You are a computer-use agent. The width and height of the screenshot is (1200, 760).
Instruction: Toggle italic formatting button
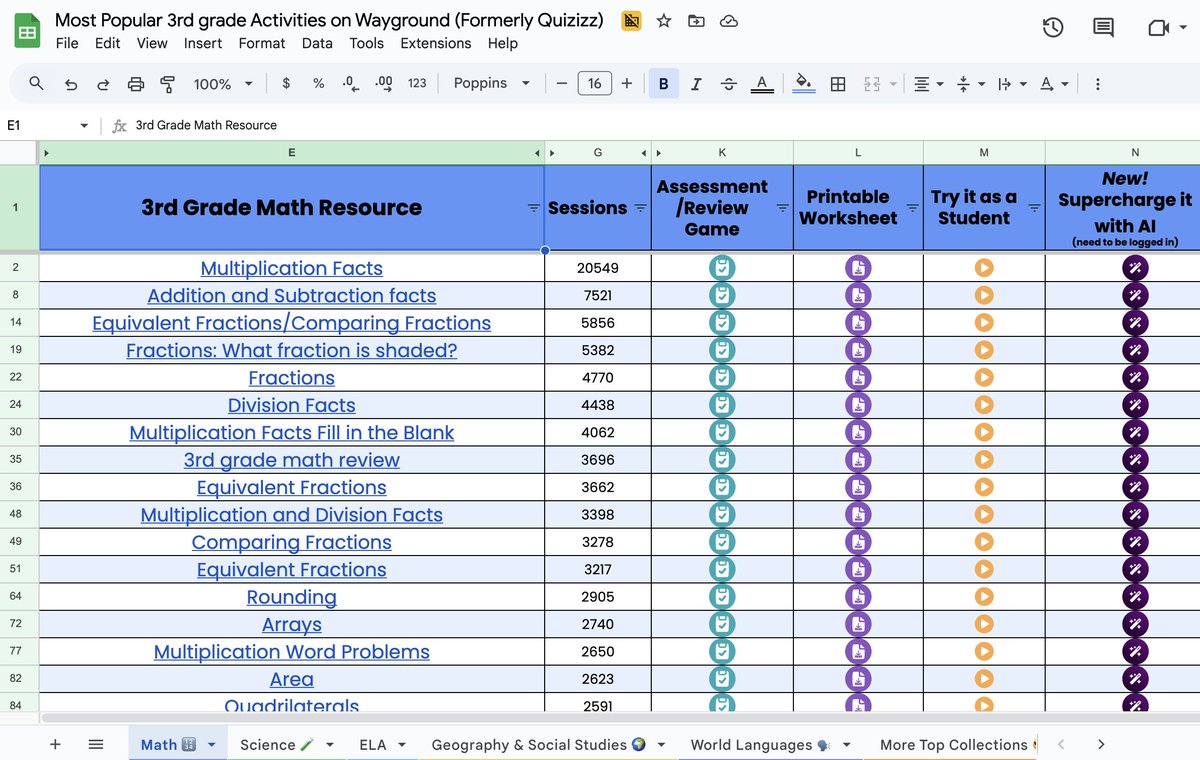(x=696, y=84)
